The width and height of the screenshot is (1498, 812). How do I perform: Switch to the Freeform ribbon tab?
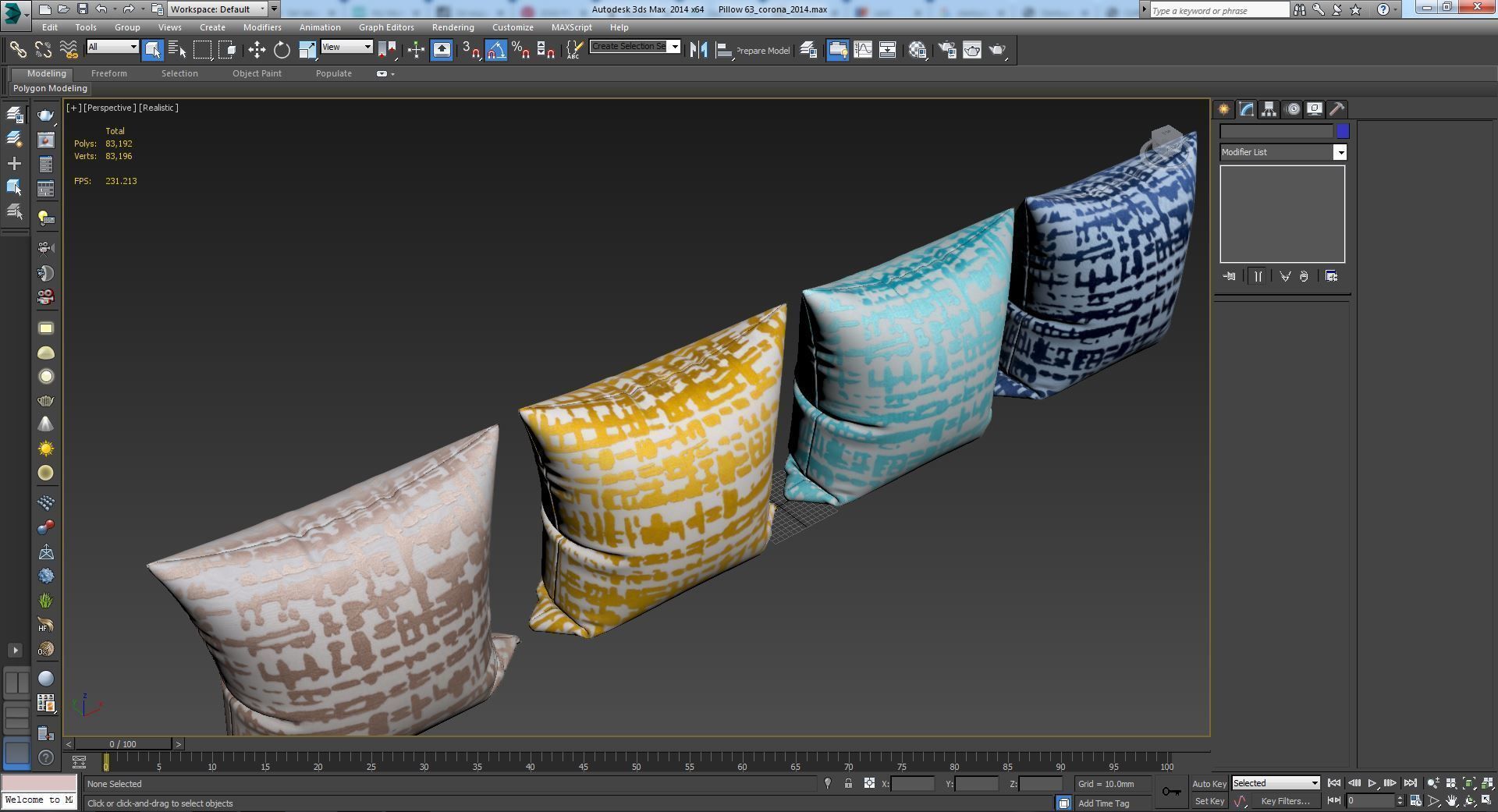108,73
